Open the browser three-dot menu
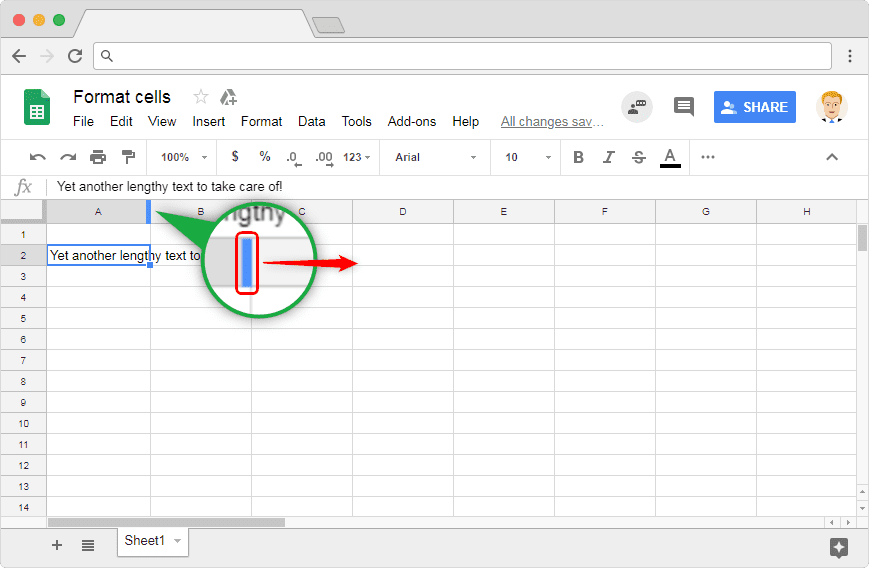869x568 pixels. pyautogui.click(x=850, y=56)
